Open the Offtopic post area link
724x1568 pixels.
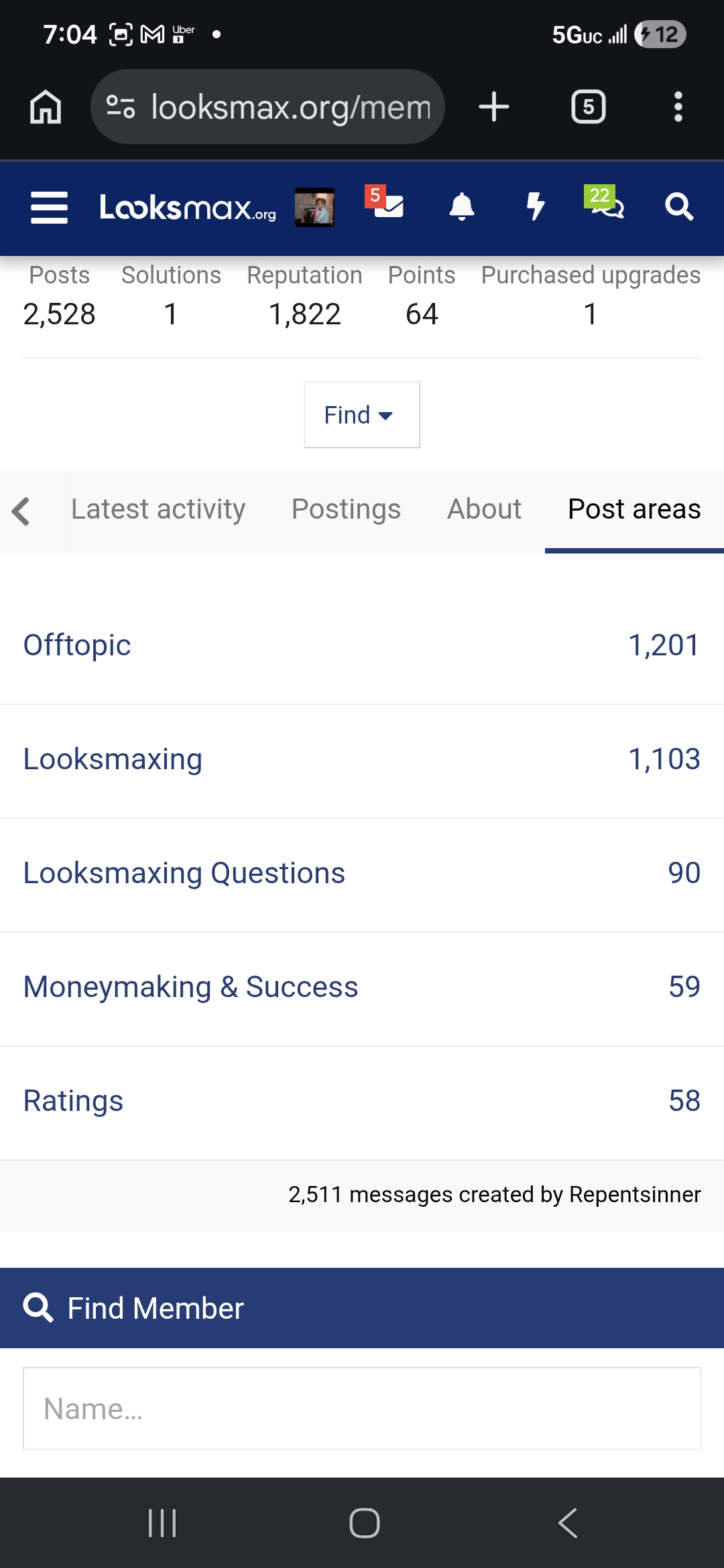click(x=77, y=645)
